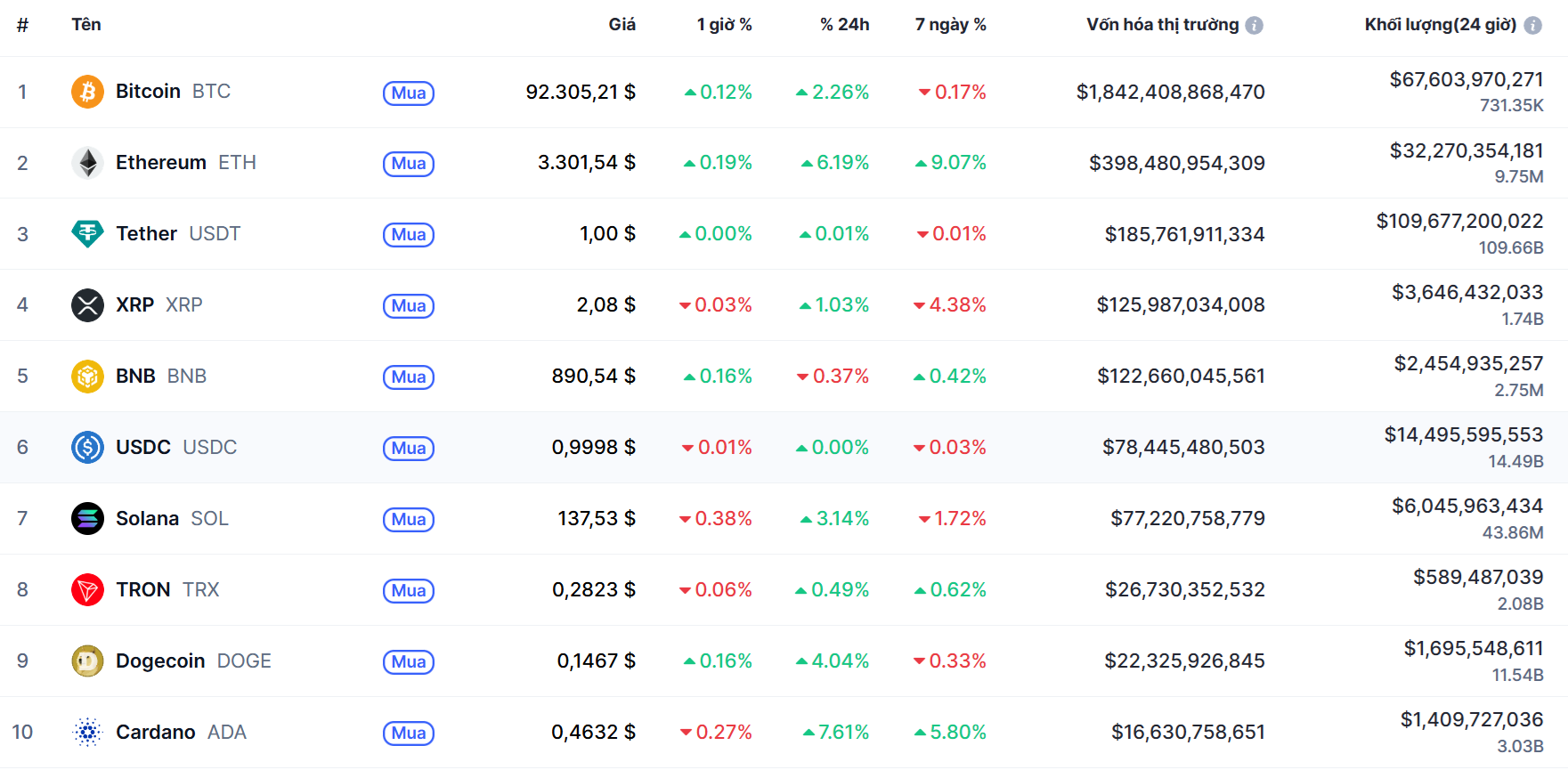Click the Solana logo icon
The image size is (1568, 770).
[87, 518]
